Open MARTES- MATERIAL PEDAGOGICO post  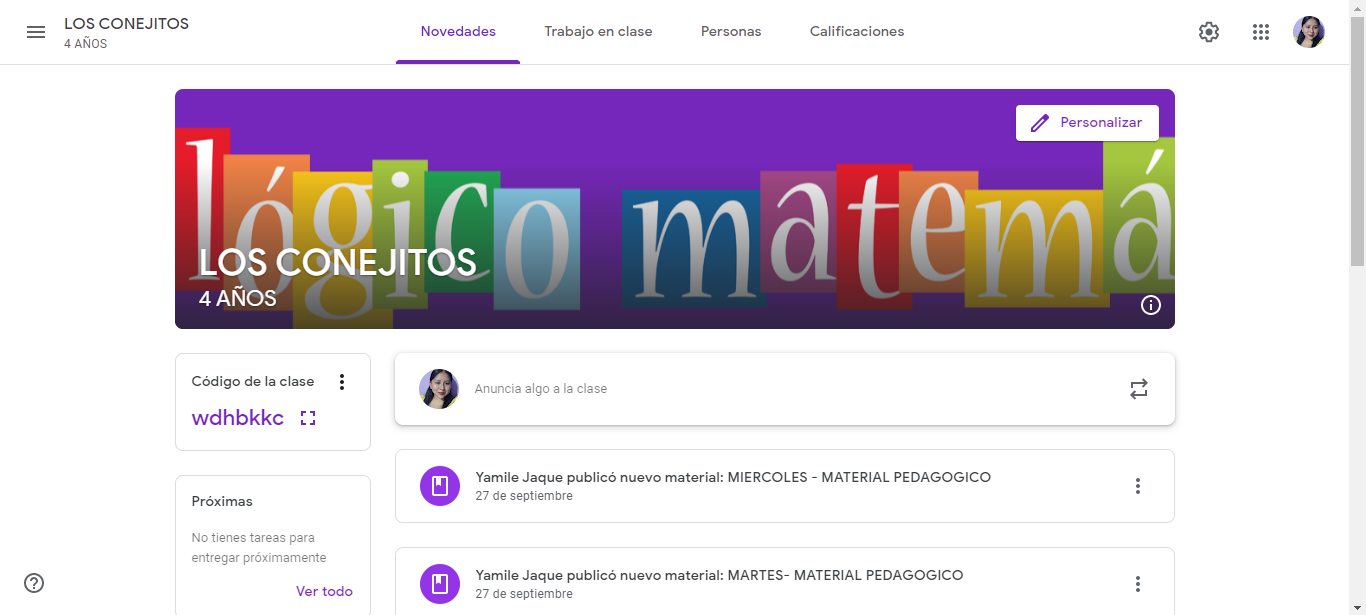(x=785, y=581)
